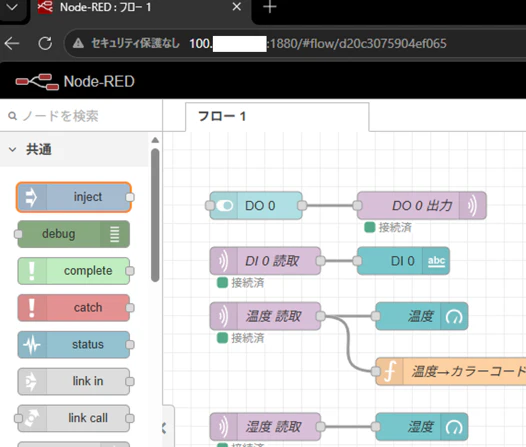Collapse the 共通 palette category
Viewport: 526px width, 447px height.
pyautogui.click(x=12, y=150)
